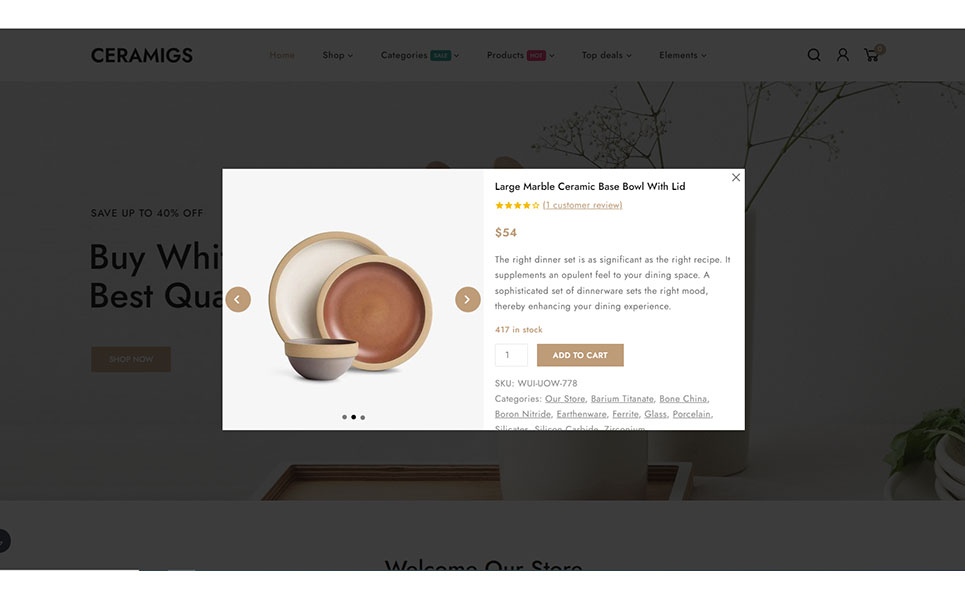The width and height of the screenshot is (965, 600).
Task: Show previous product image arrow
Action: point(238,300)
